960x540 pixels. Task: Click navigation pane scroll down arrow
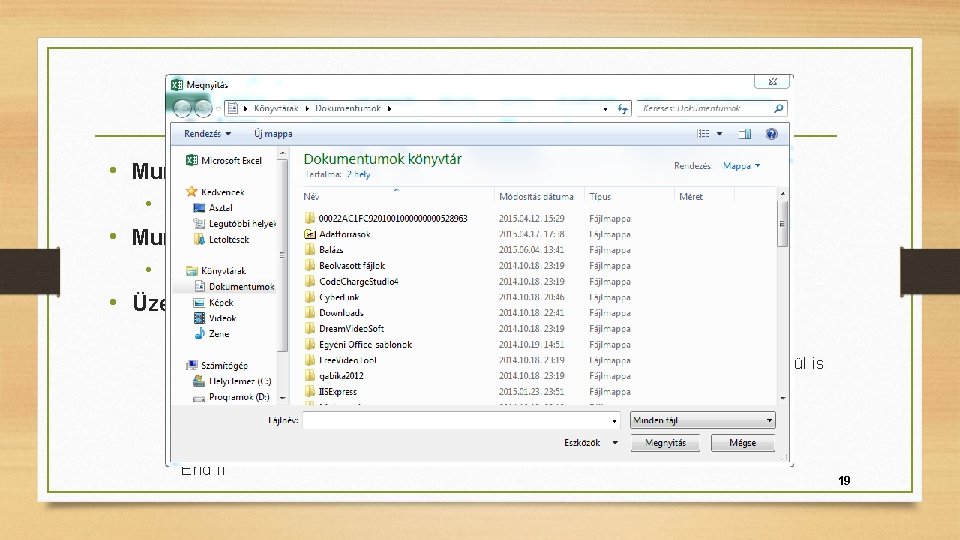[x=282, y=398]
